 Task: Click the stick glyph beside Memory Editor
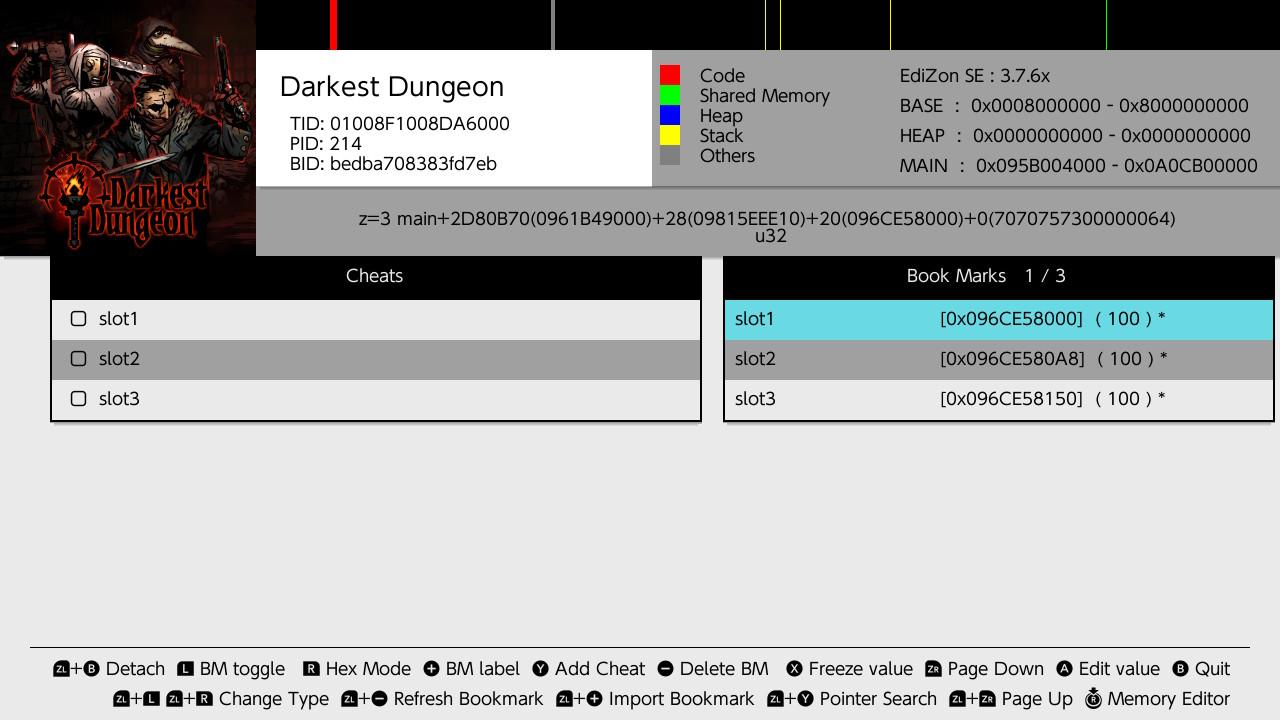click(1093, 698)
